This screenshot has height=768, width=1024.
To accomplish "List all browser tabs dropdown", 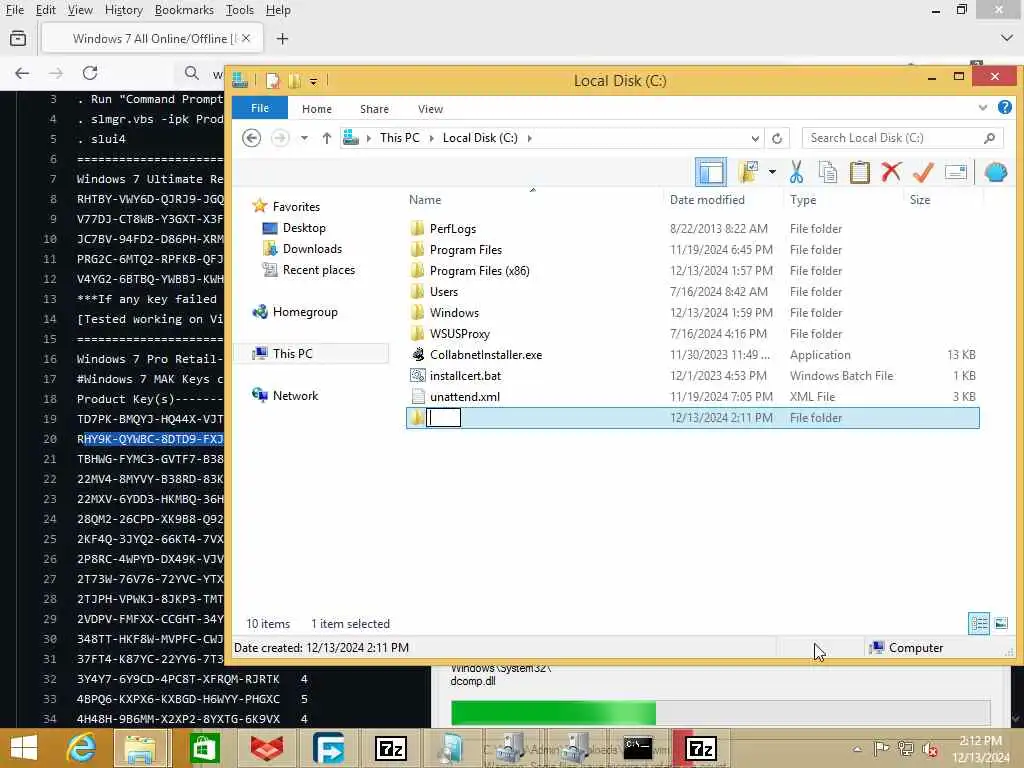I will click(1007, 39).
